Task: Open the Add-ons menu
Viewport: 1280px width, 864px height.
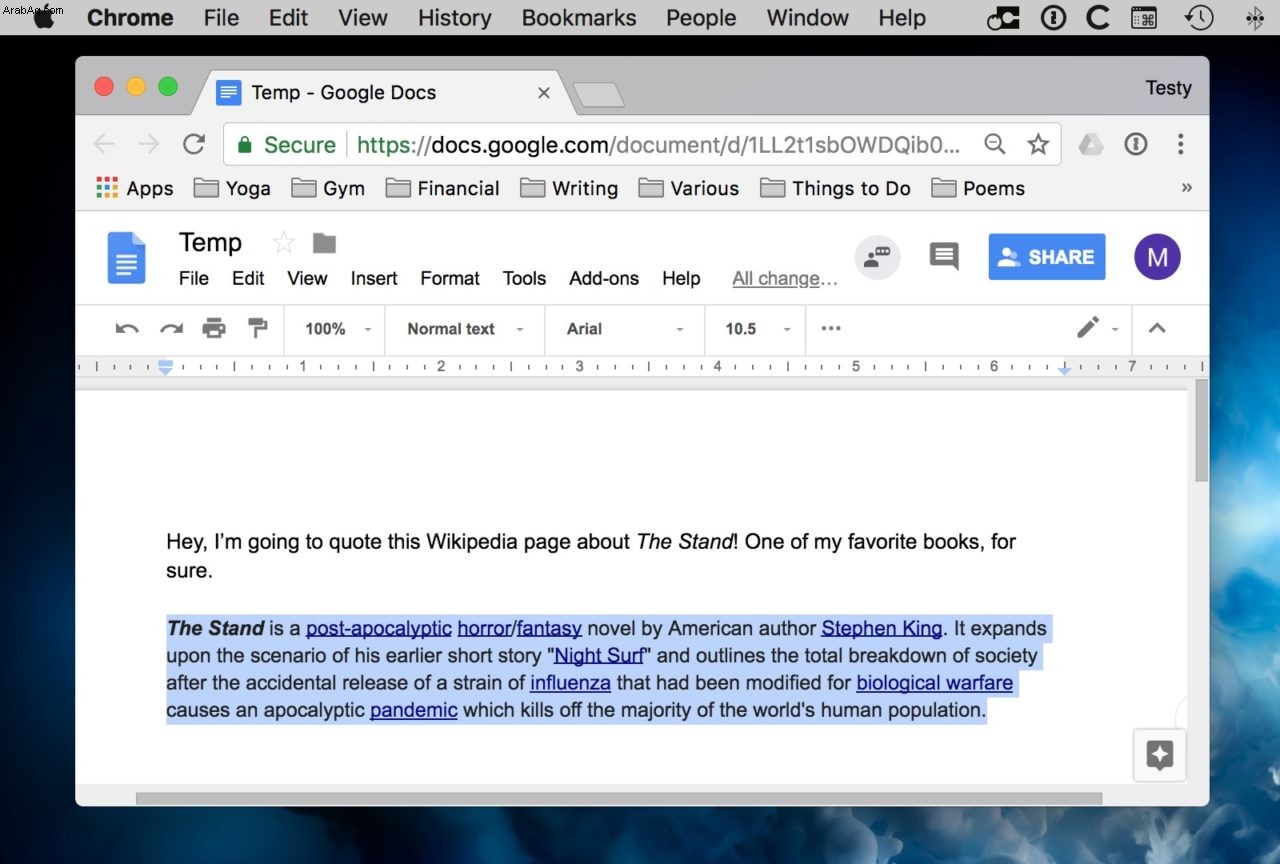Action: pyautogui.click(x=604, y=278)
